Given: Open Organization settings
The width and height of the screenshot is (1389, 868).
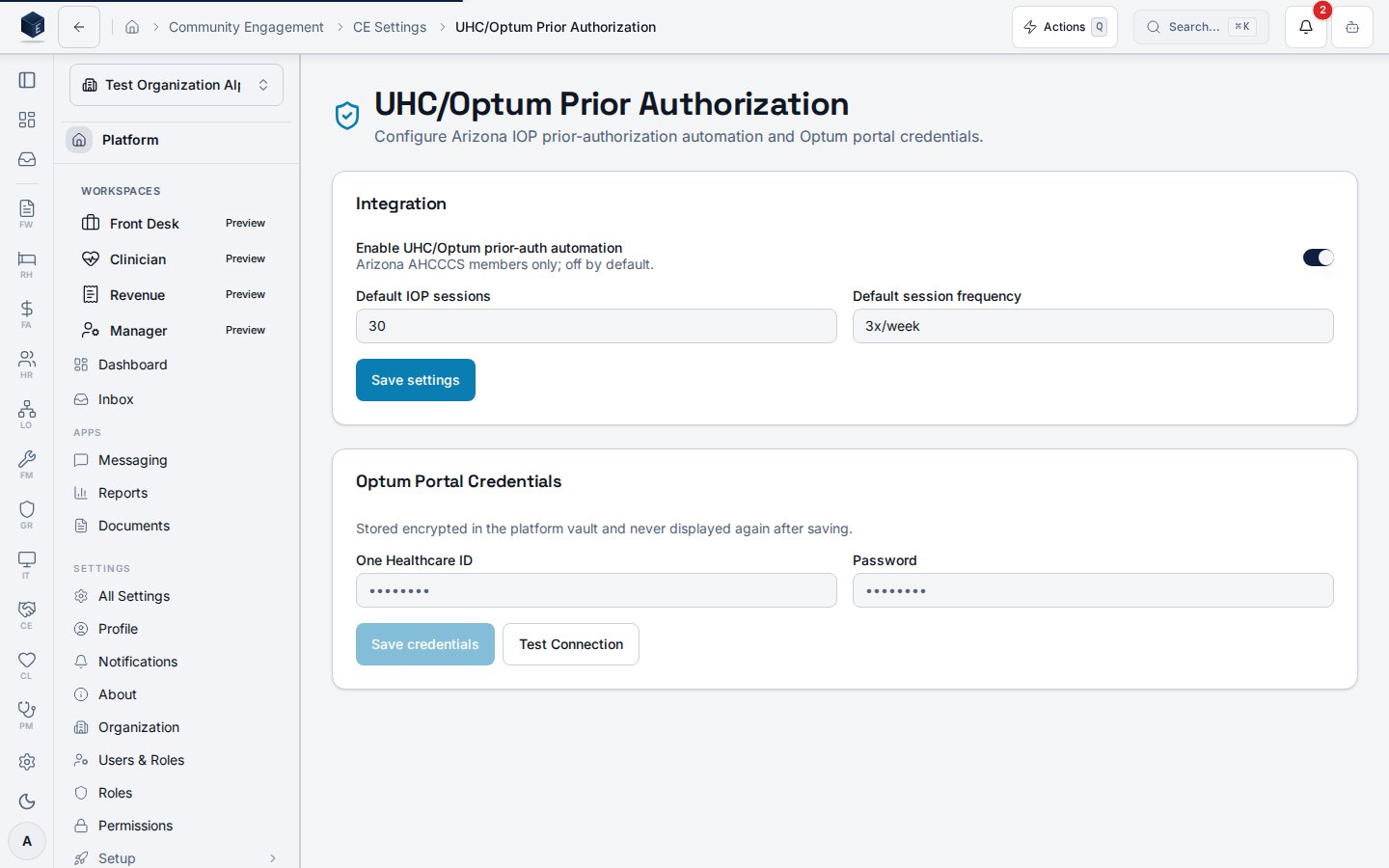Looking at the screenshot, I should [177, 727].
